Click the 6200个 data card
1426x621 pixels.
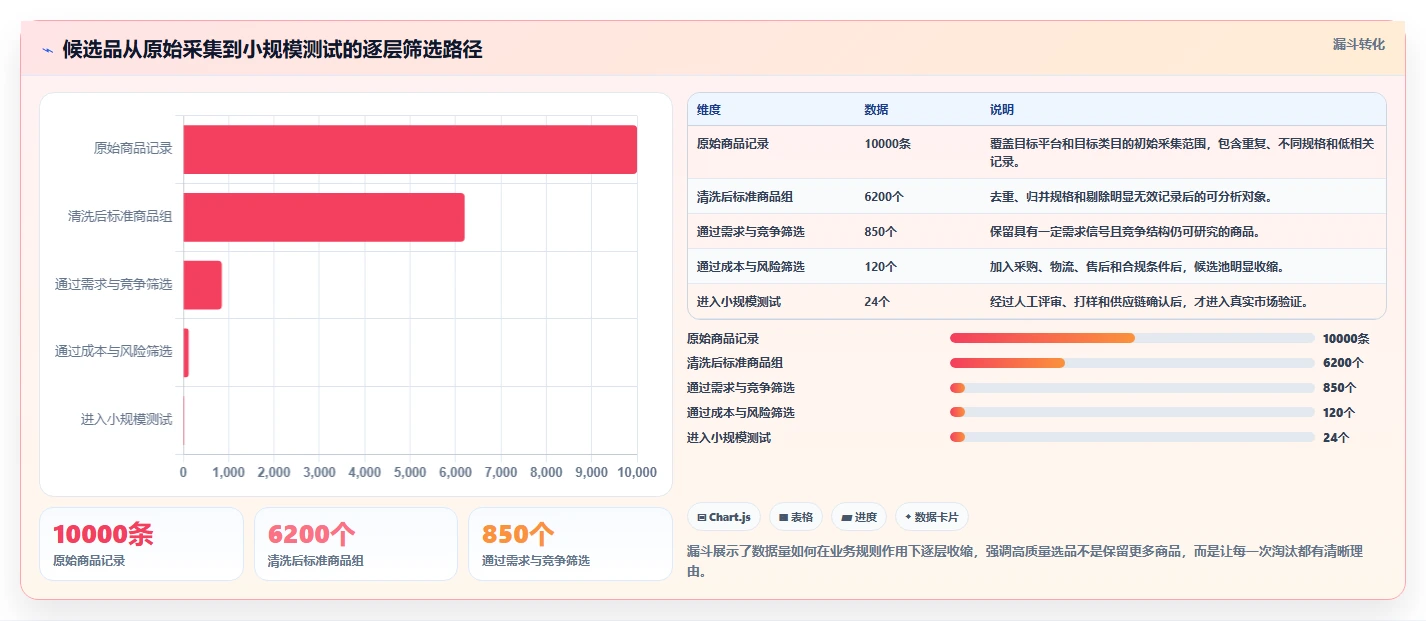(356, 544)
